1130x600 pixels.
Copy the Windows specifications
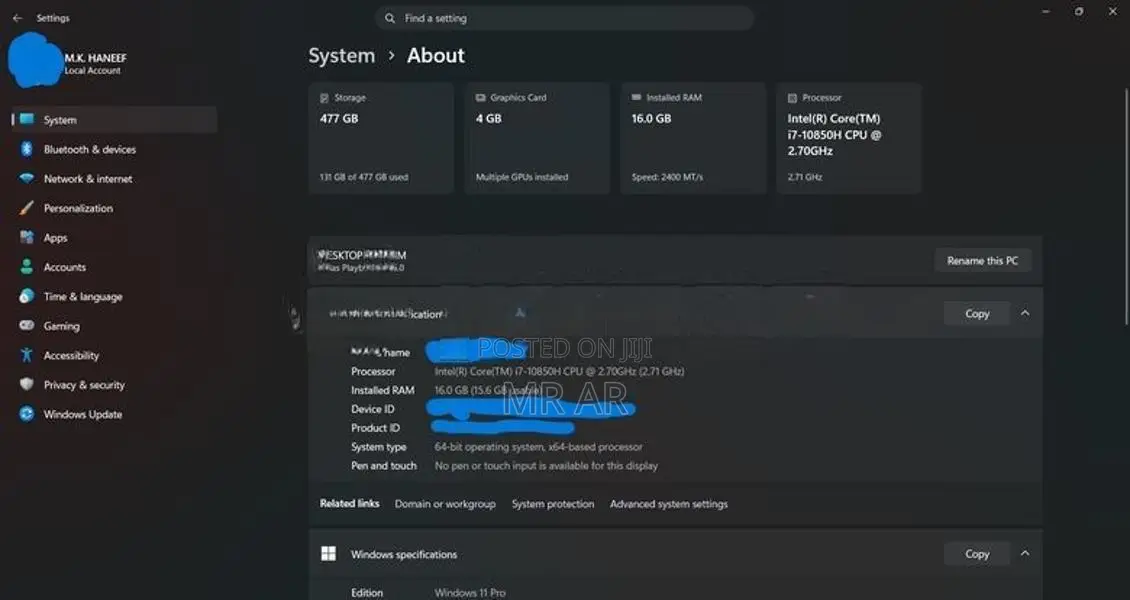[x=977, y=554]
